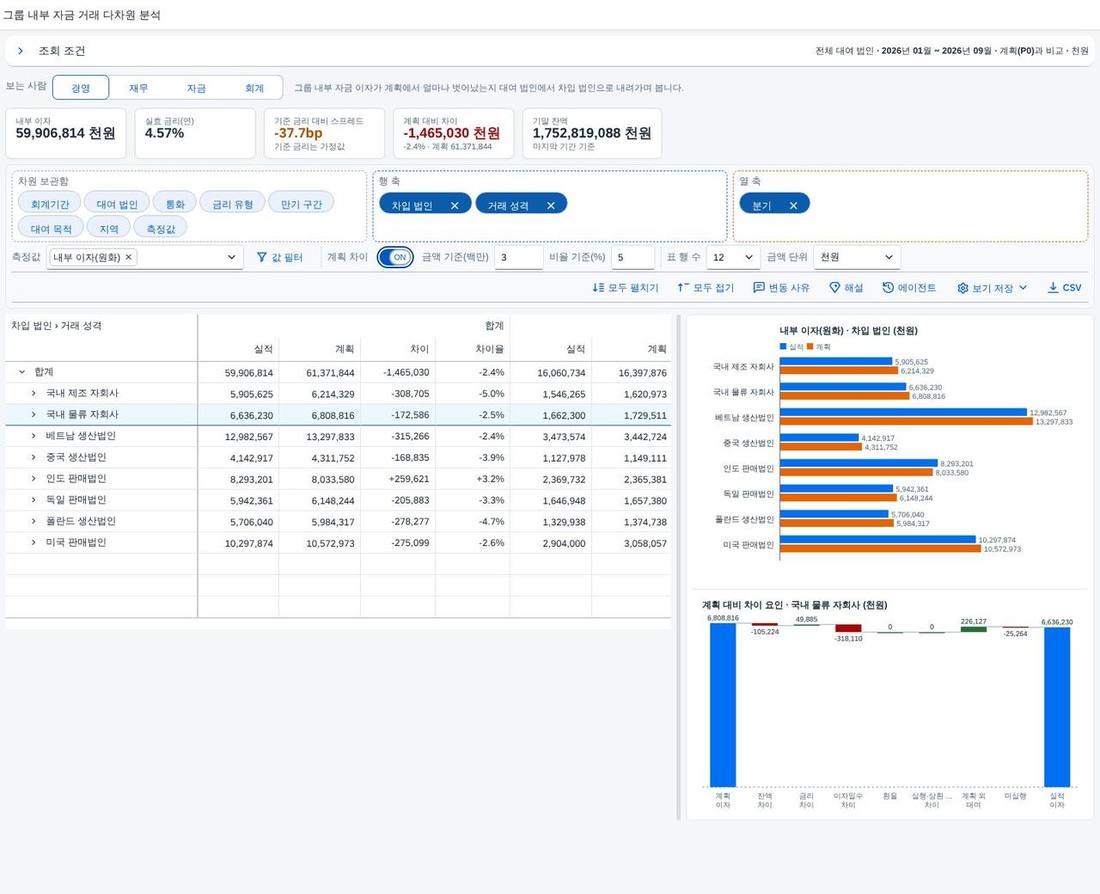The height and width of the screenshot is (894, 1100).
Task: Click the 비율 기준(%) input field
Action: [x=633, y=258]
